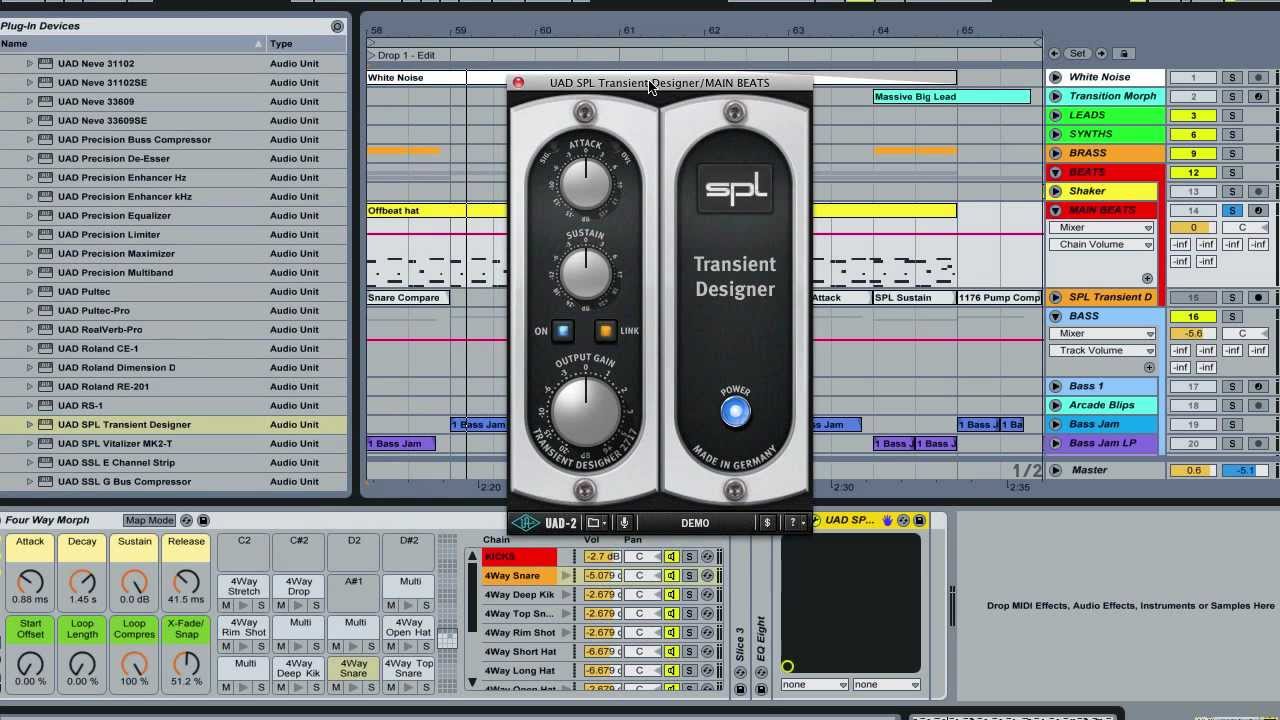Toggle the blue POWER button on plugin

pyautogui.click(x=735, y=412)
